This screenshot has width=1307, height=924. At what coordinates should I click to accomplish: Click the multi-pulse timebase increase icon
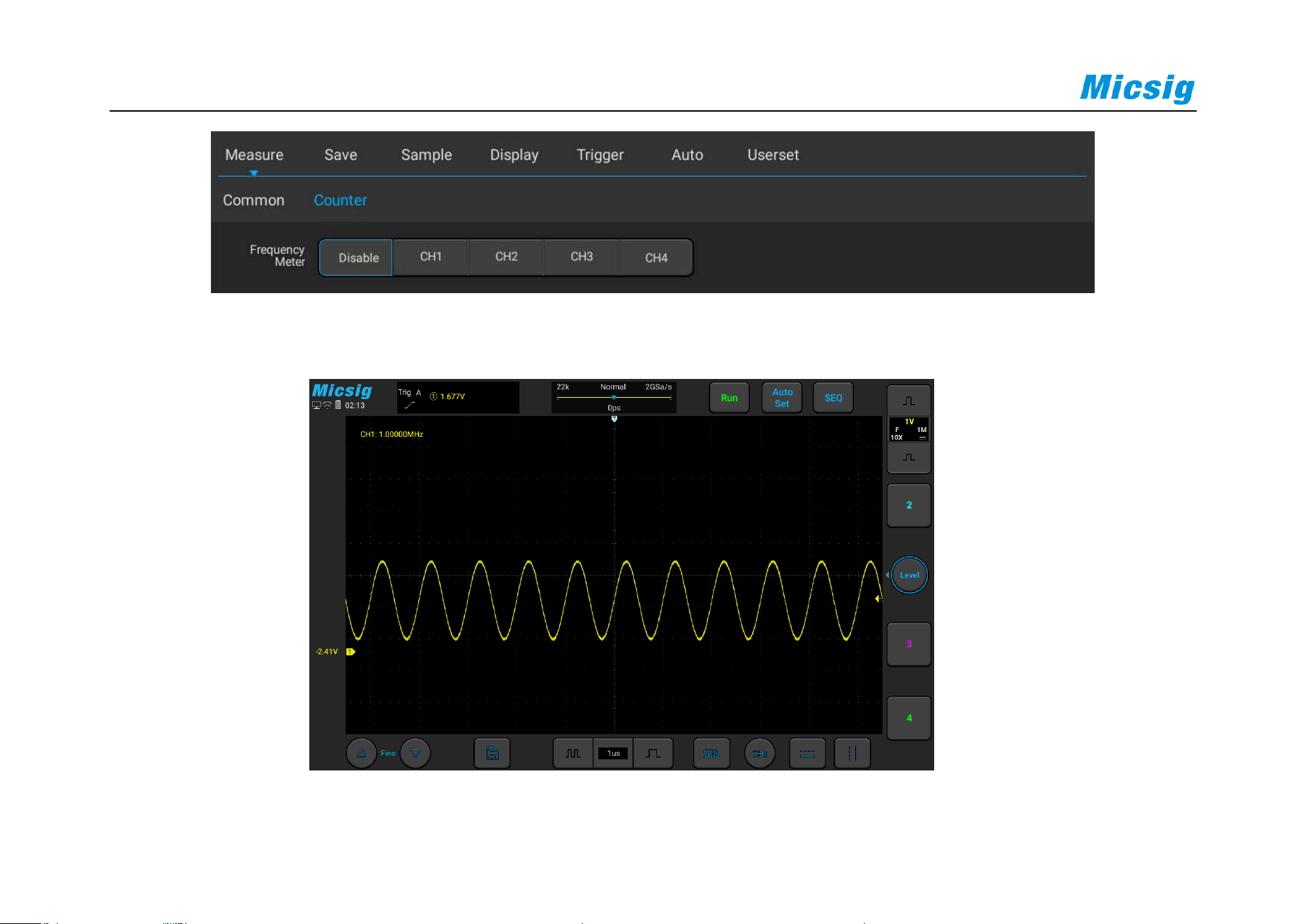(573, 754)
